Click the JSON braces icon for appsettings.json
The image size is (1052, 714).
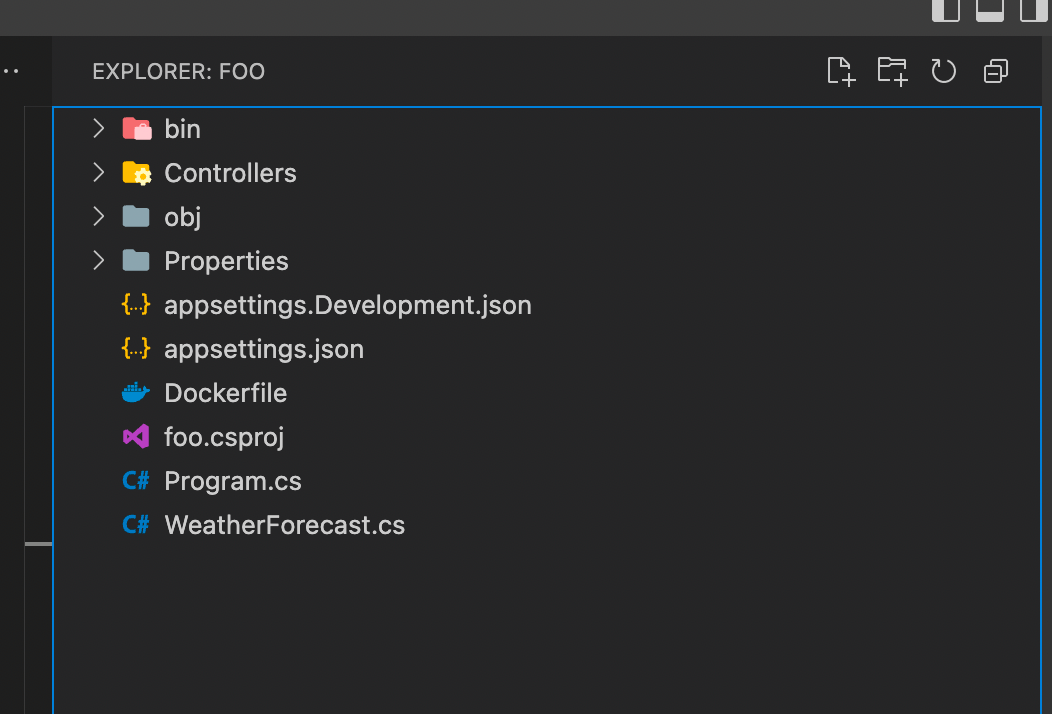[x=136, y=349]
